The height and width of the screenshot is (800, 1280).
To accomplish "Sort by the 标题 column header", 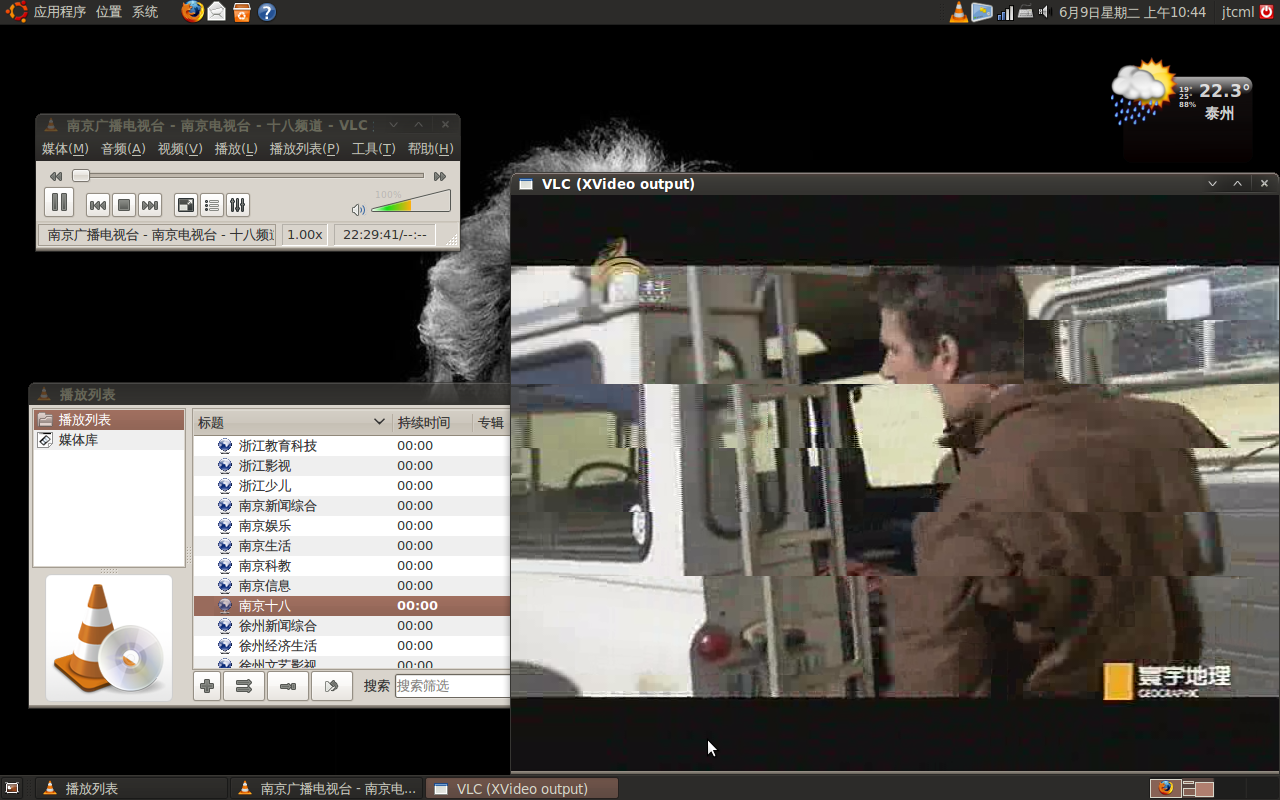I will pyautogui.click(x=291, y=423).
